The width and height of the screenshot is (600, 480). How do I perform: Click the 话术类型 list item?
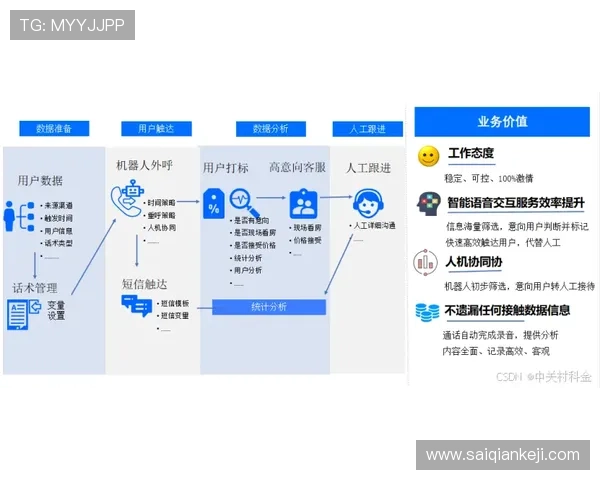pos(57,243)
